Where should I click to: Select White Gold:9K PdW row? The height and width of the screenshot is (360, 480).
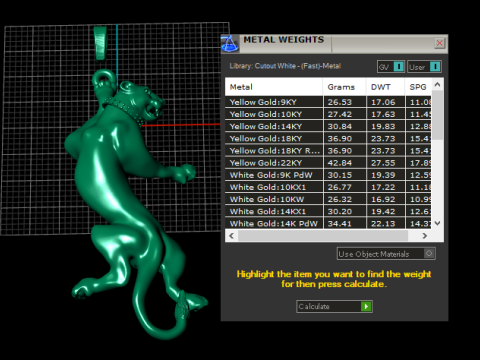[328, 175]
